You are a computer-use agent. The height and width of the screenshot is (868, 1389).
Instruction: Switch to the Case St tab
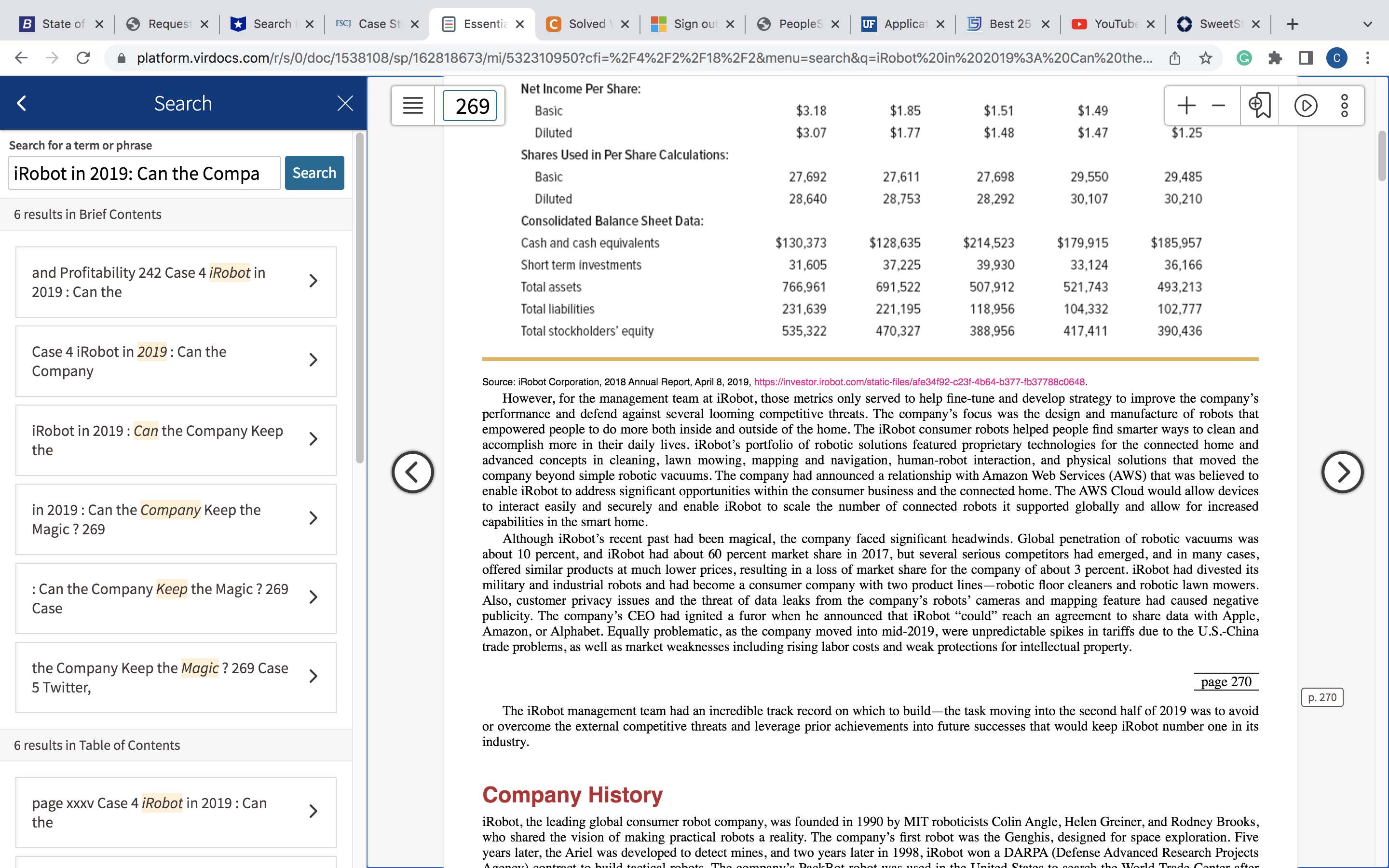point(377,24)
